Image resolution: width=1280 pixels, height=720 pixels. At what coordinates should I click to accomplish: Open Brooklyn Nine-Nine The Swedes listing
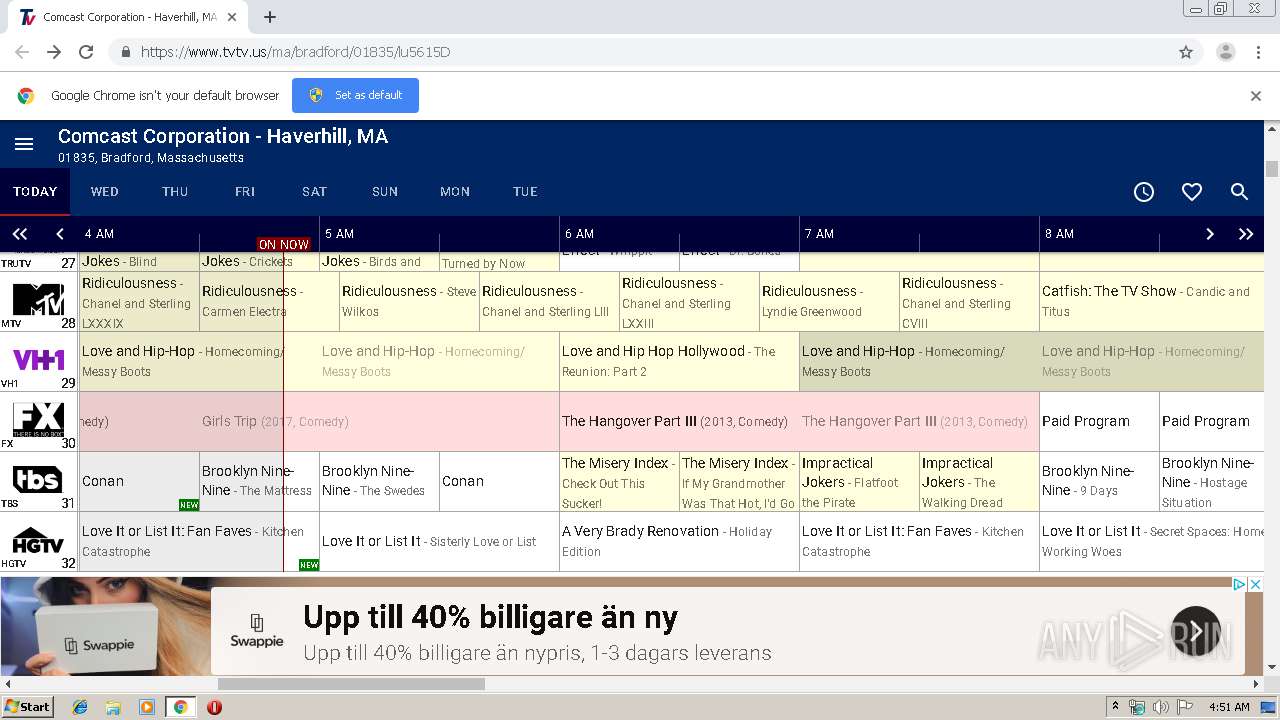[379, 481]
